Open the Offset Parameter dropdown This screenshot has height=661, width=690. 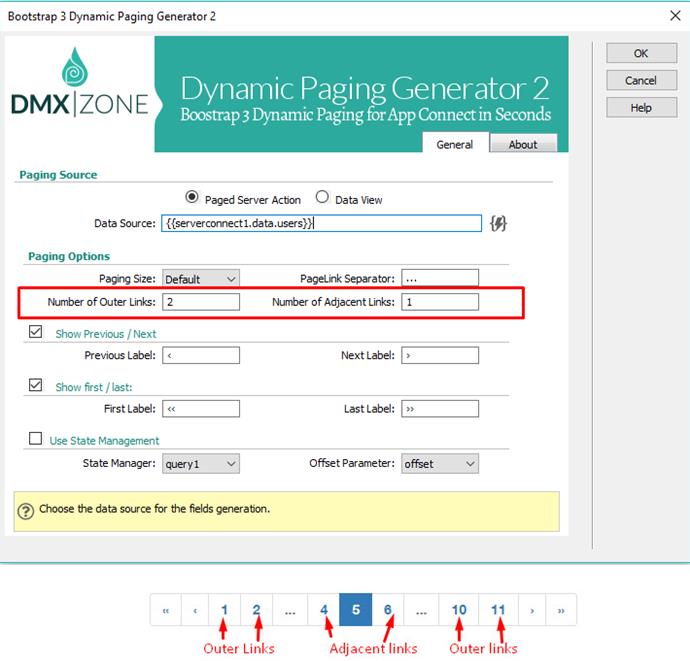click(440, 464)
